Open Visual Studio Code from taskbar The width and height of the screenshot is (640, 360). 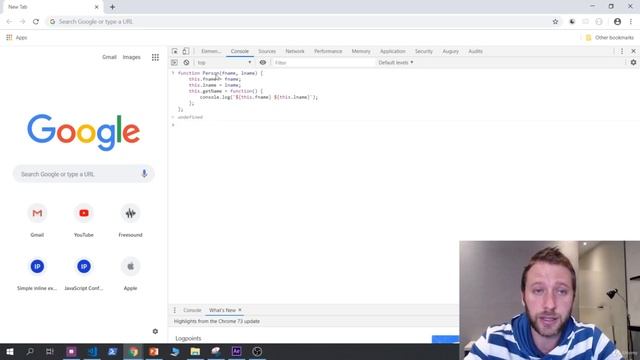coord(92,351)
